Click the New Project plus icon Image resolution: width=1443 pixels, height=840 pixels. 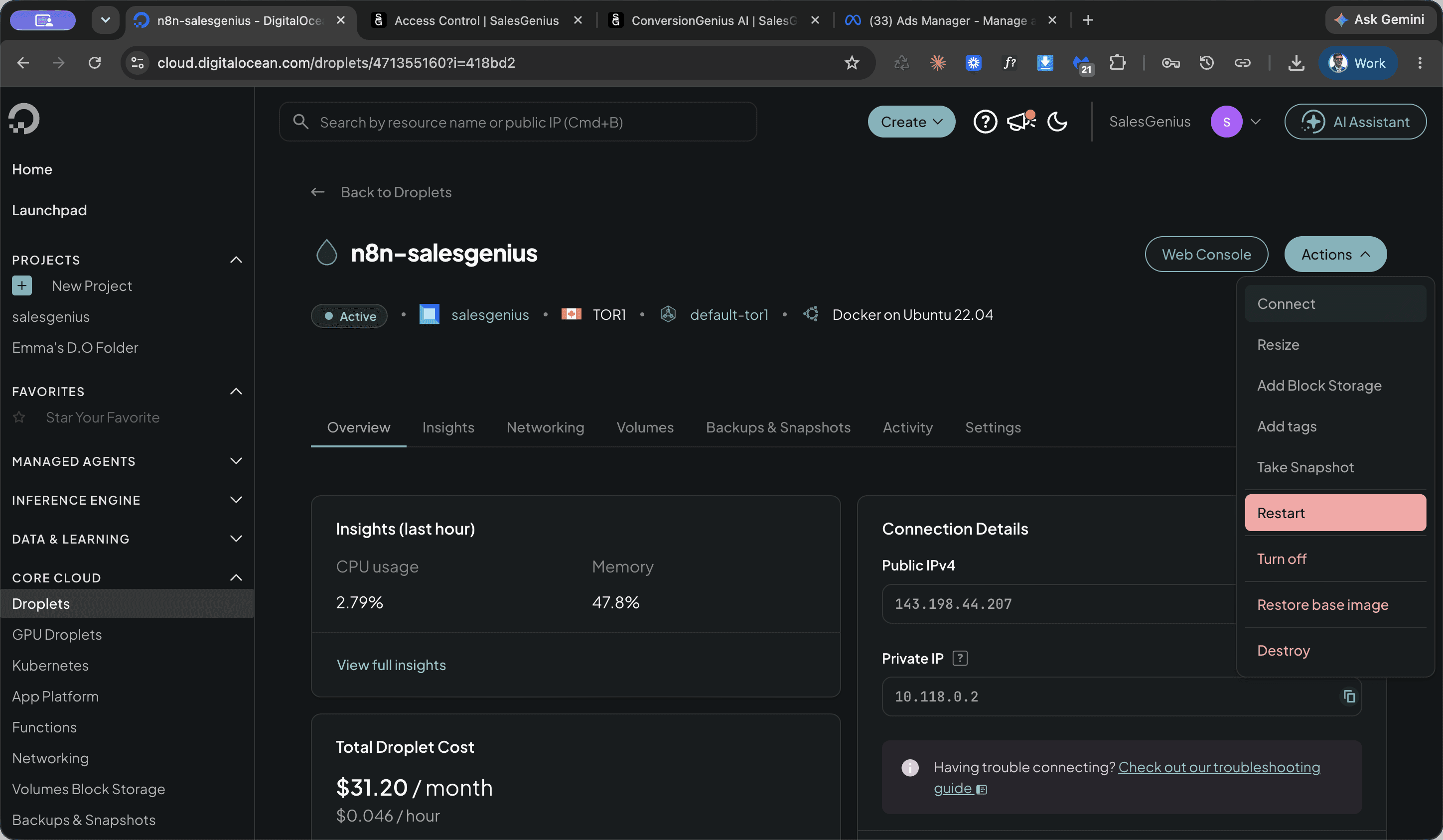(x=22, y=285)
